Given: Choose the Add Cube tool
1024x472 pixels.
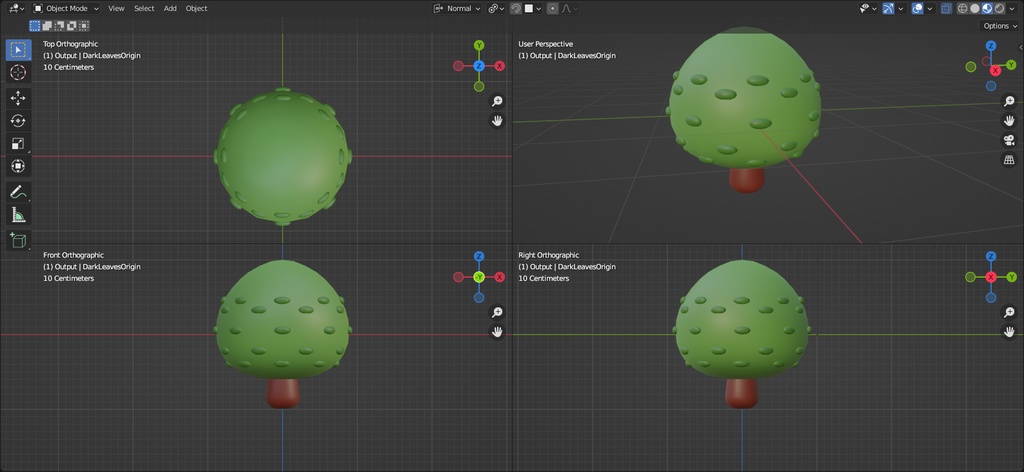Looking at the screenshot, I should [18, 240].
